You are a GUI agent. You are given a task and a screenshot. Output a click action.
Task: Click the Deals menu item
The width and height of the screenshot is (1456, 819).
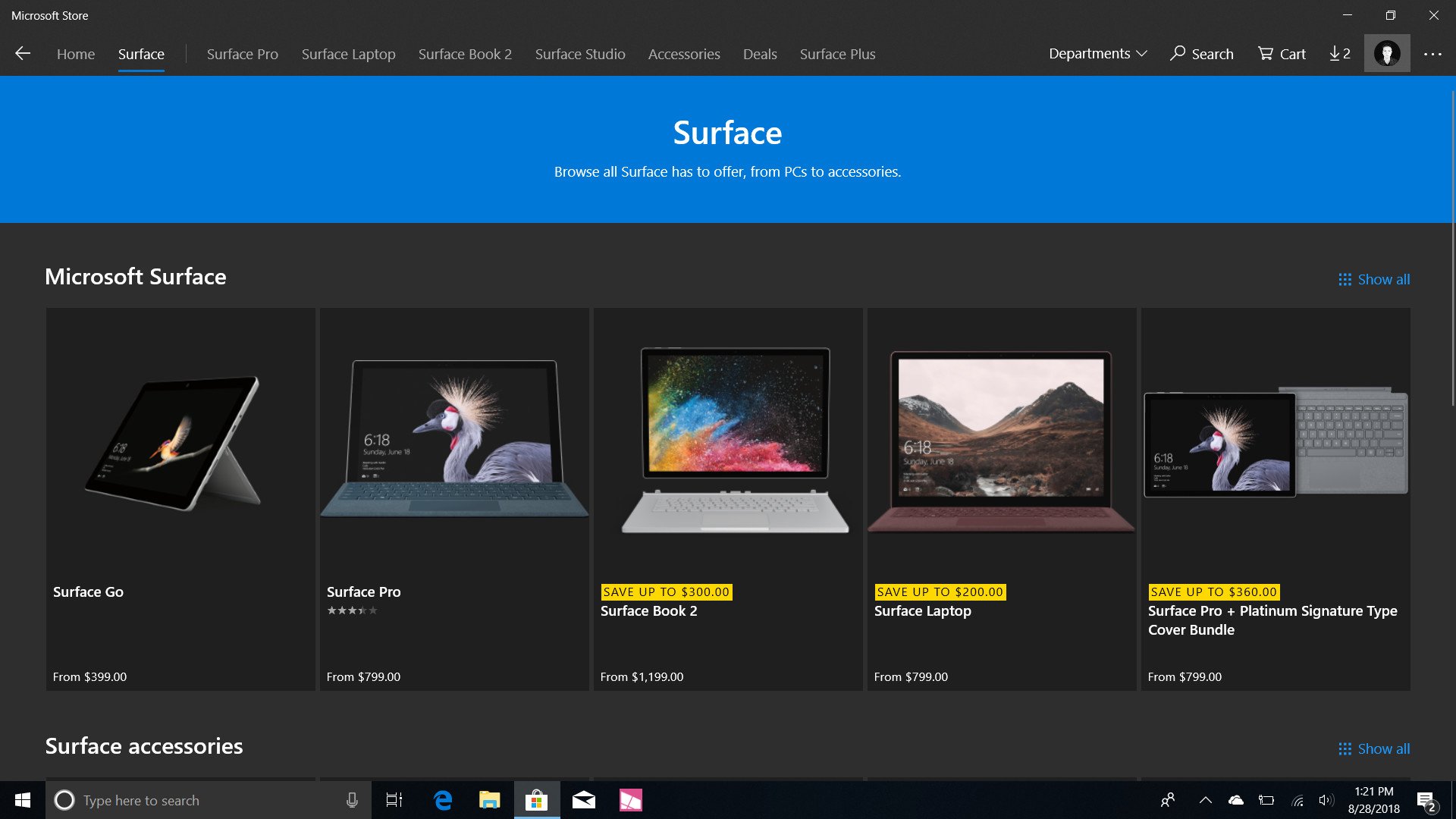pos(759,54)
